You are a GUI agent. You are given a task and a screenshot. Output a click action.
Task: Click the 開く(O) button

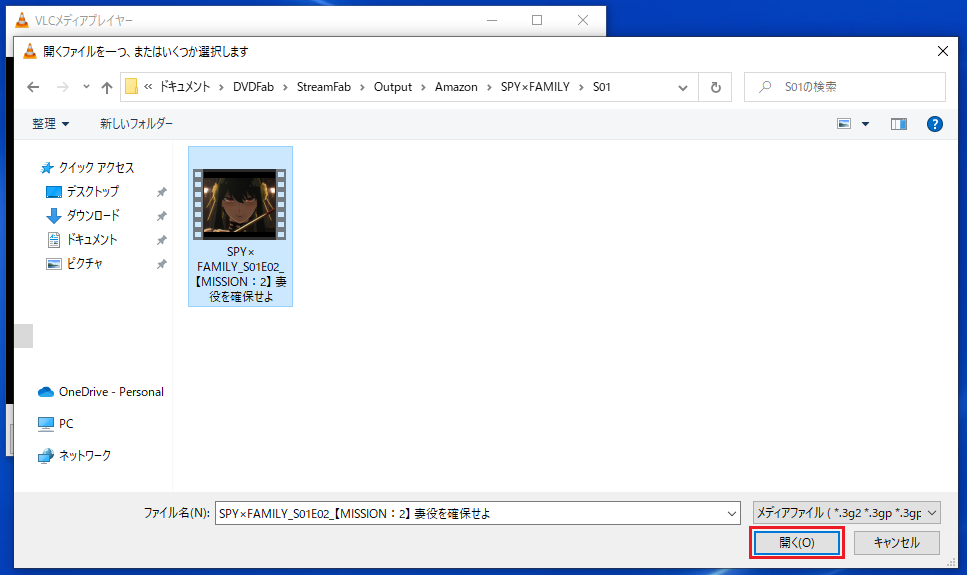797,543
